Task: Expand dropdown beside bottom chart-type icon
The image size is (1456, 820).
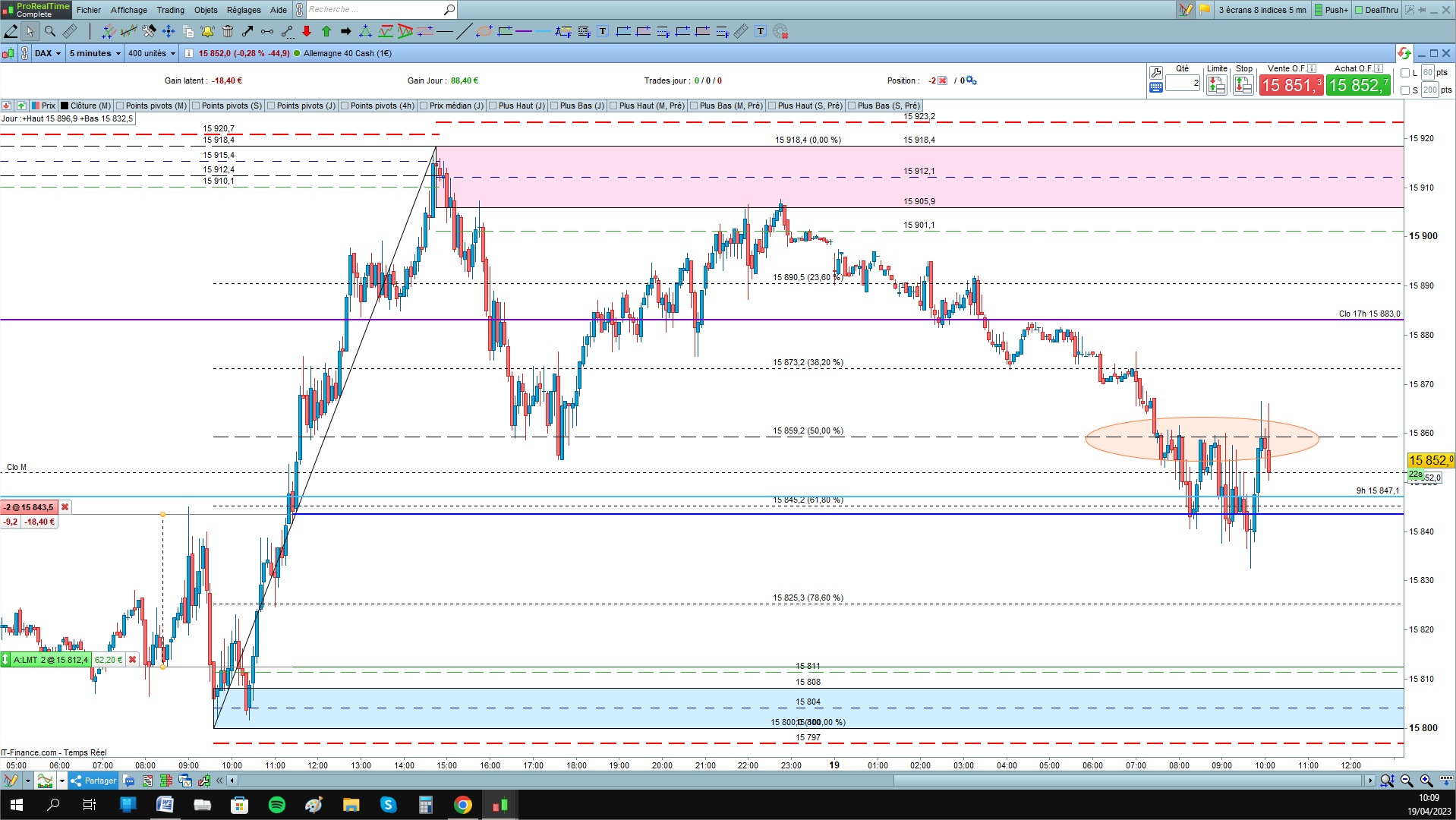Action: point(62,781)
